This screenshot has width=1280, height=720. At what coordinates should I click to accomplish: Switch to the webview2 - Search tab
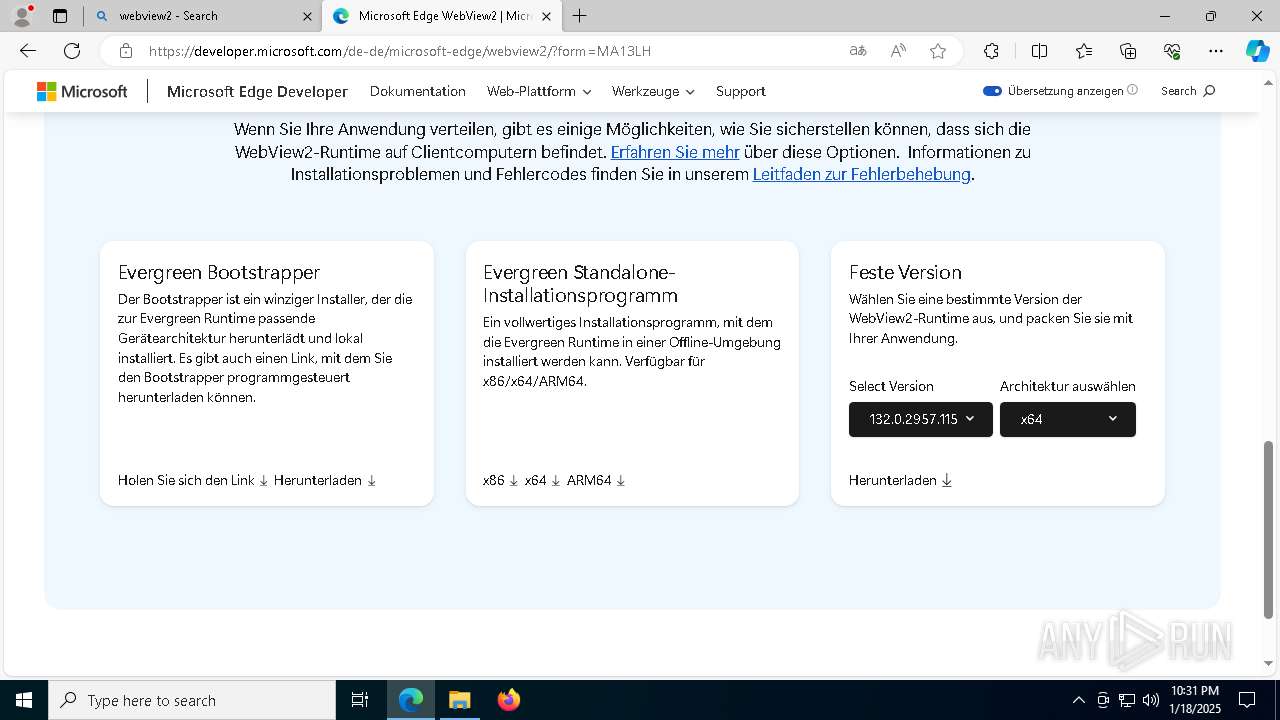click(x=203, y=16)
